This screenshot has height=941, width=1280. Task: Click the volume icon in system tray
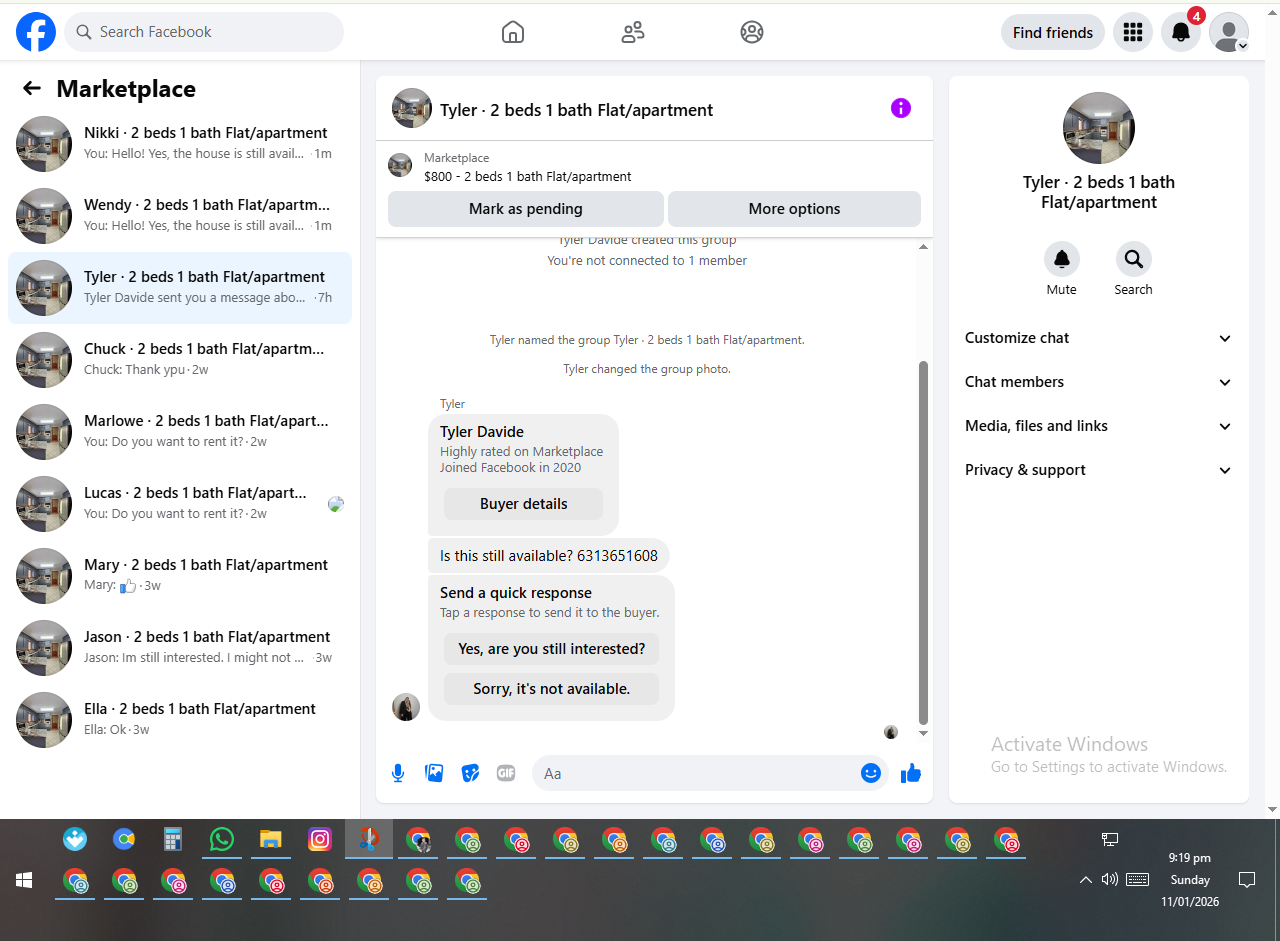1110,880
